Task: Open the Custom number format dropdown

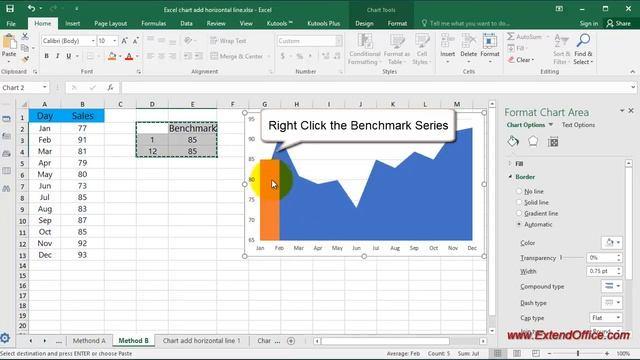Action: coord(339,41)
